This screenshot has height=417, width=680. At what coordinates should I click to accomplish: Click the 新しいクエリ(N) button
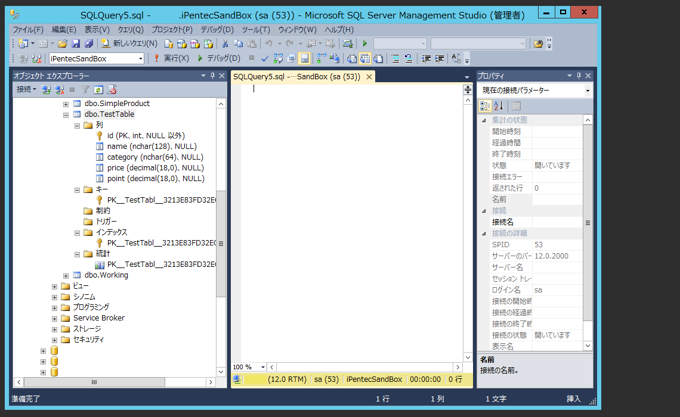(x=129, y=44)
